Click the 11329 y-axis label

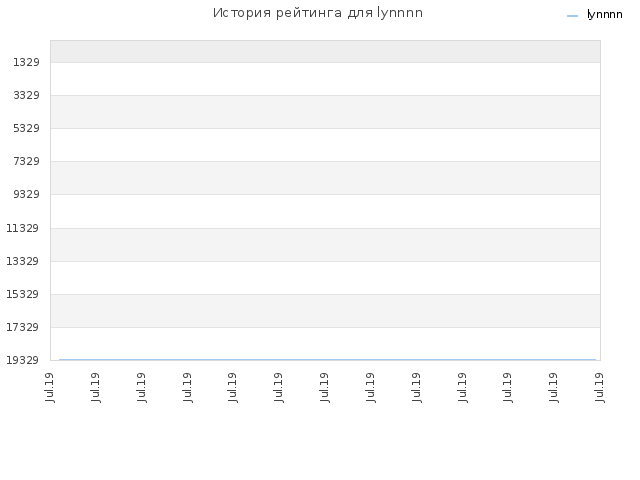[x=22, y=228]
